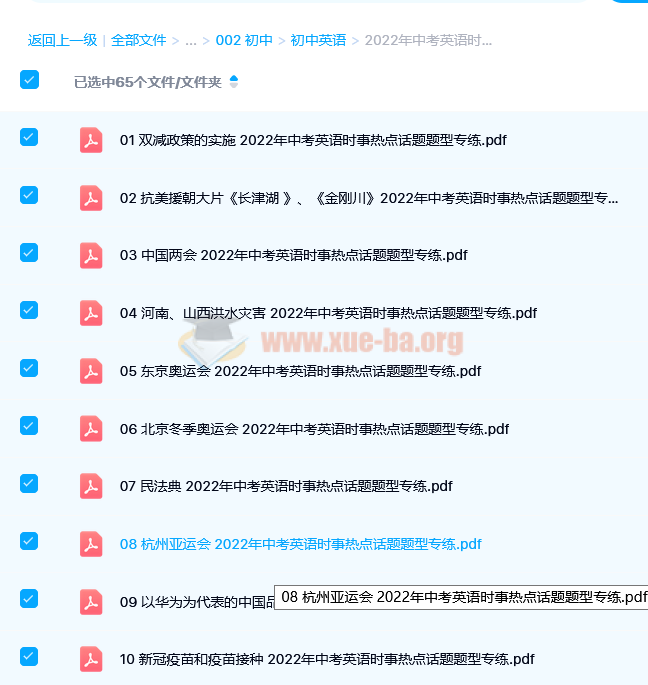This screenshot has height=685, width=648.
Task: Click PDF icon for 08 杭州亚运会 file
Action: click(x=91, y=544)
